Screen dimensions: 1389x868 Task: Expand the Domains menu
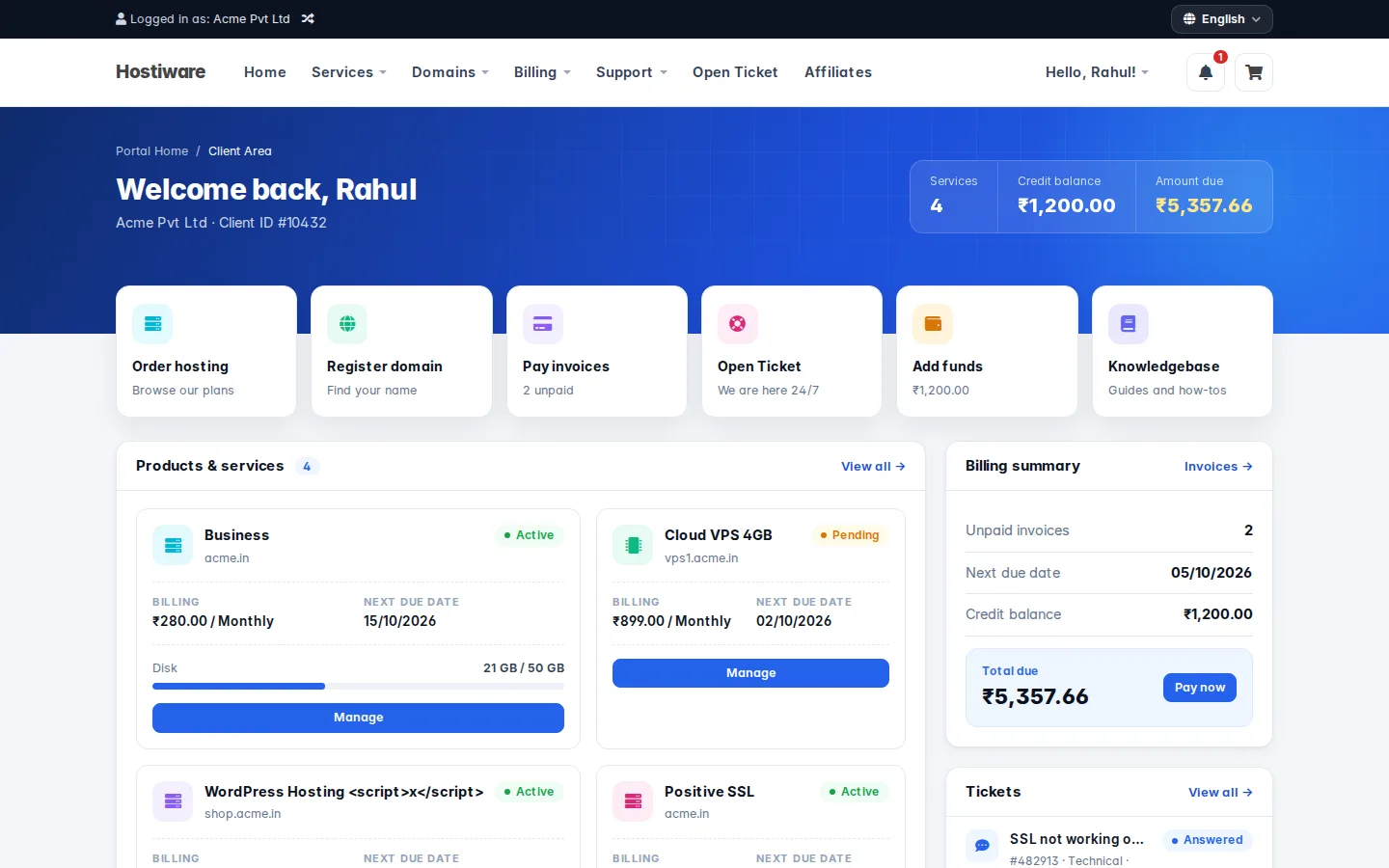450,72
